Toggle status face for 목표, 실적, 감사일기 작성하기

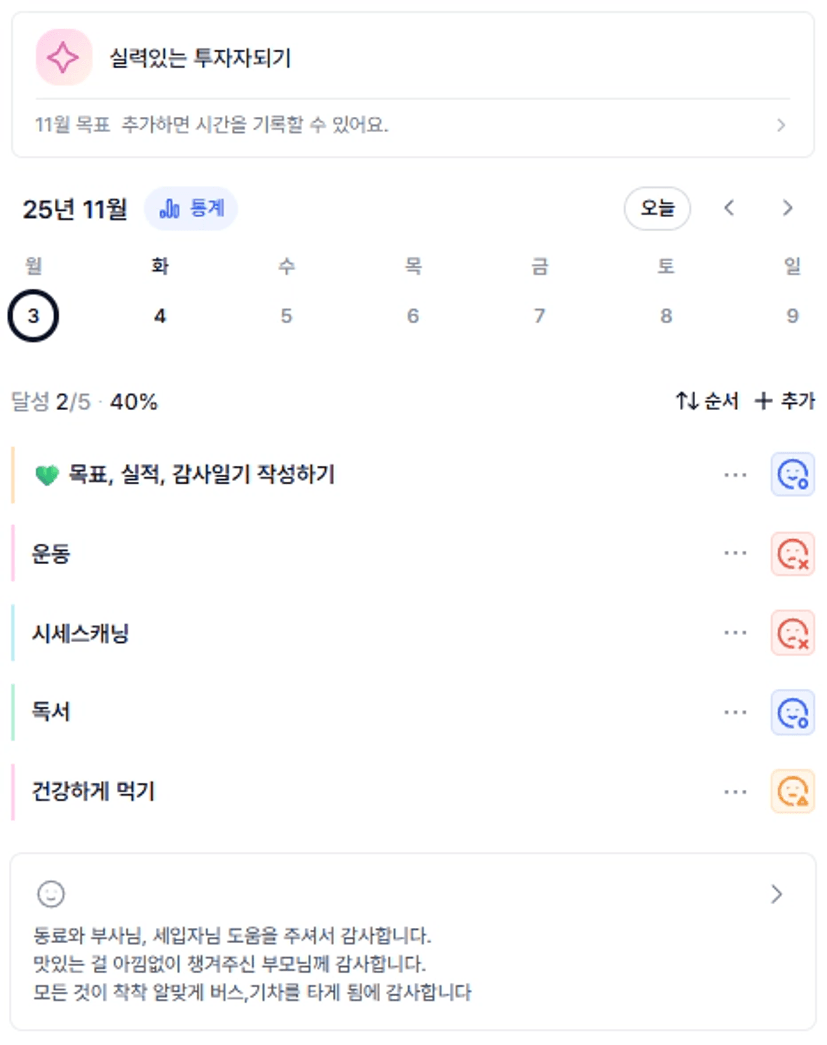coord(792,475)
